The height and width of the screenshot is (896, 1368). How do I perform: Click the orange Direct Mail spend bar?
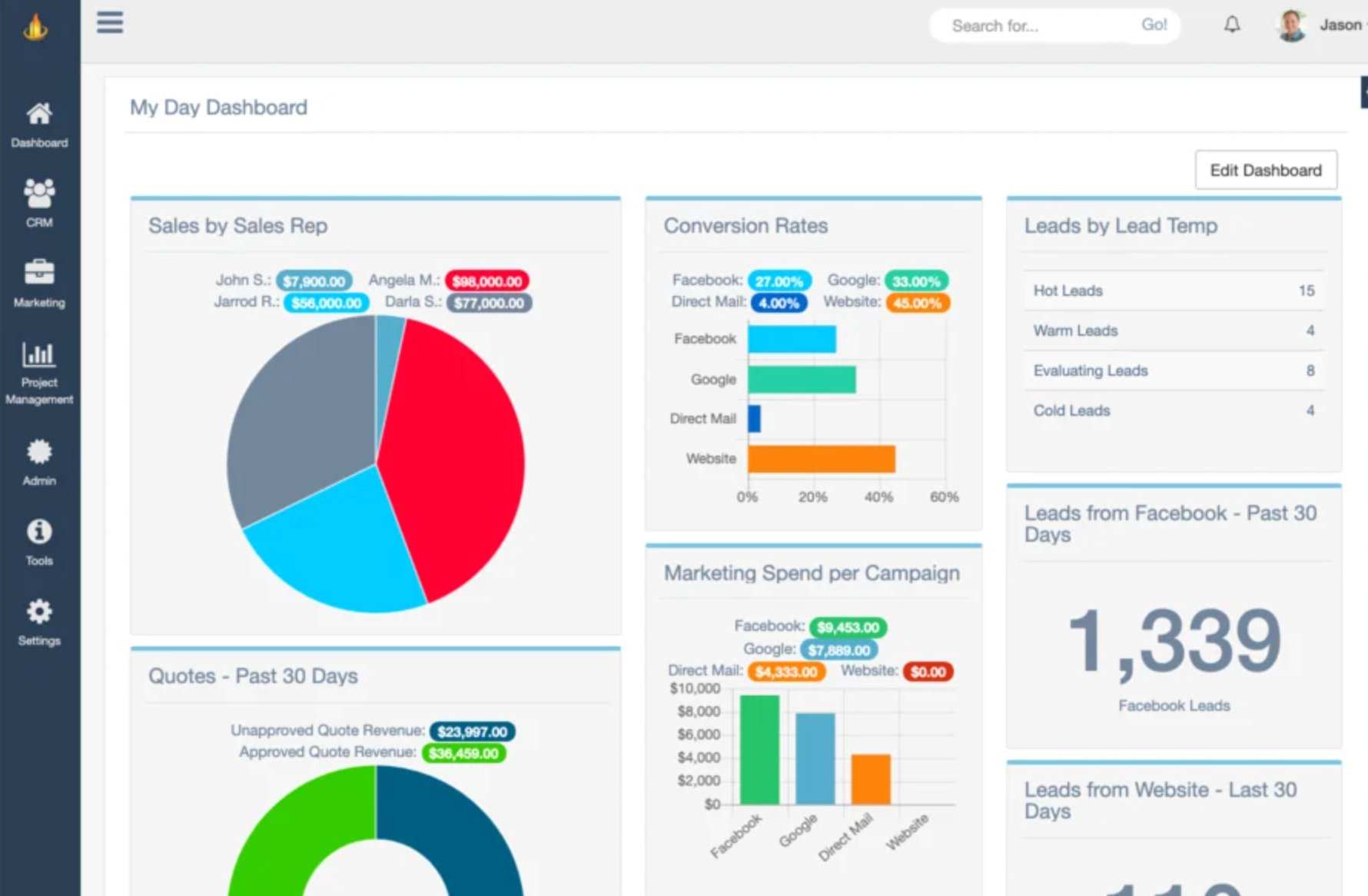[x=871, y=779]
